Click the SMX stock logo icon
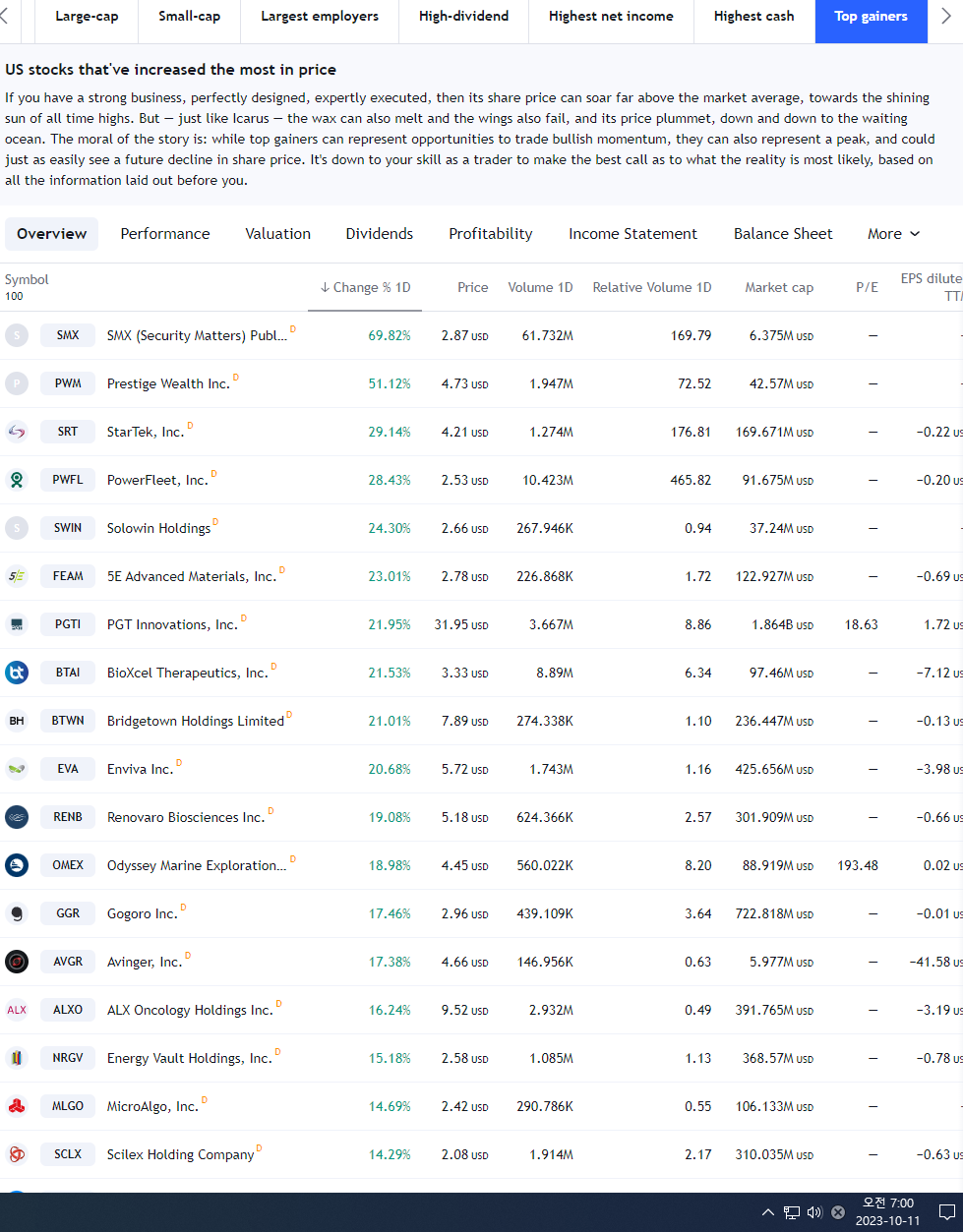The height and width of the screenshot is (1232, 963). (17, 335)
